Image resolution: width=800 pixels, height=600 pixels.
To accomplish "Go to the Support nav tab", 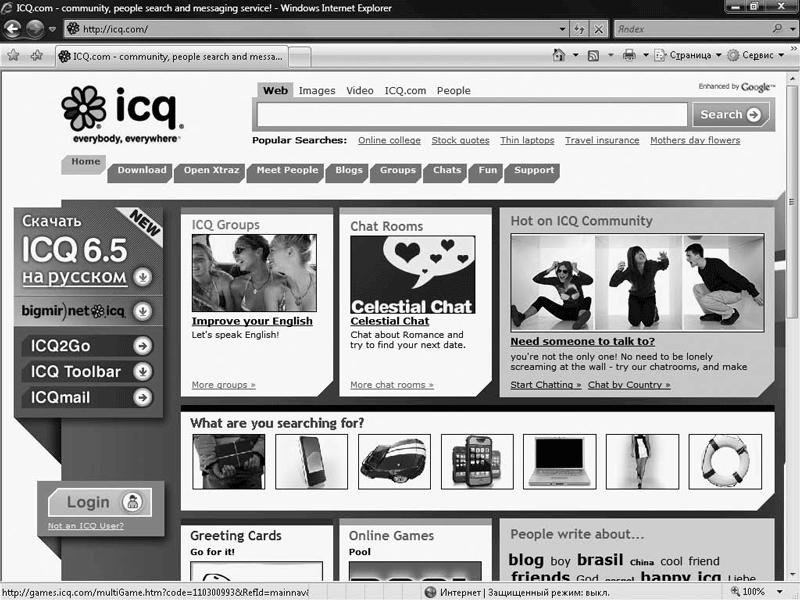I will tap(533, 171).
